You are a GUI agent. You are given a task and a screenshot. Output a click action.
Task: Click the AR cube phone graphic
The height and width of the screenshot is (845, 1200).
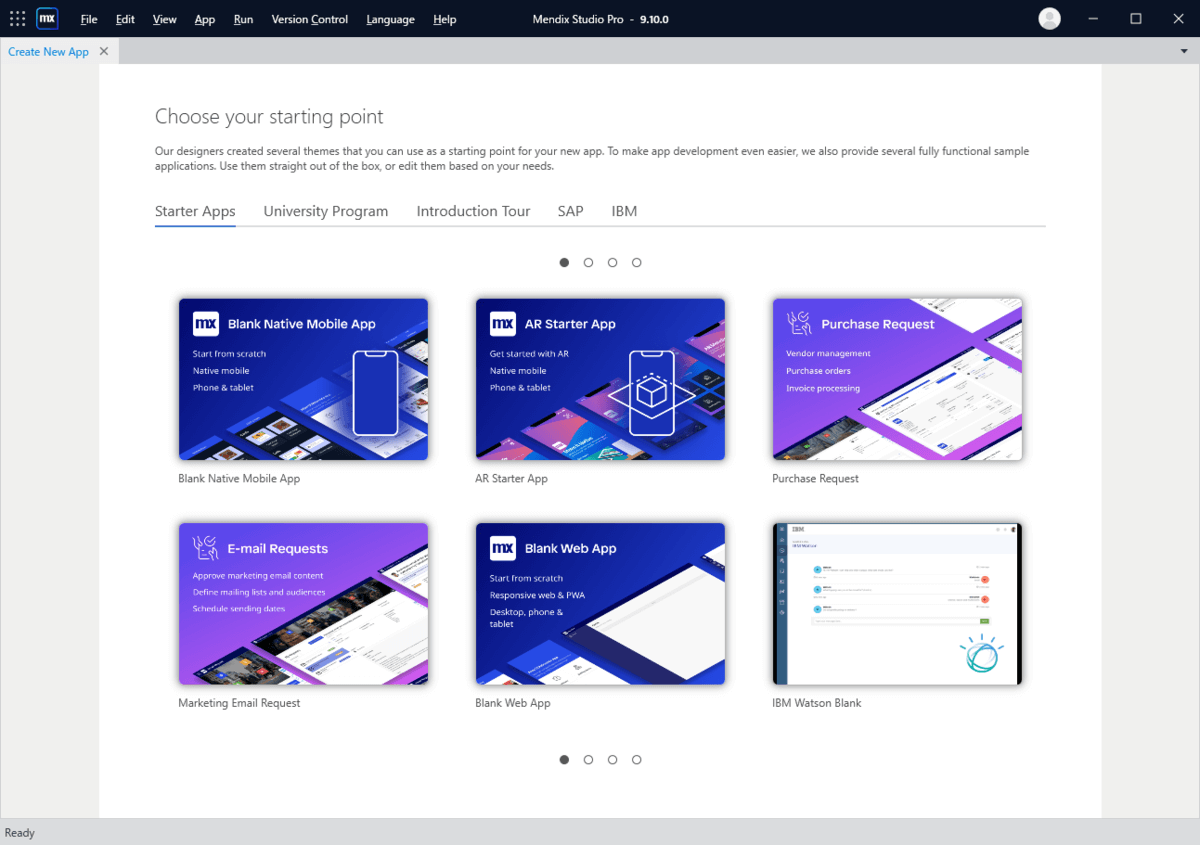click(650, 392)
